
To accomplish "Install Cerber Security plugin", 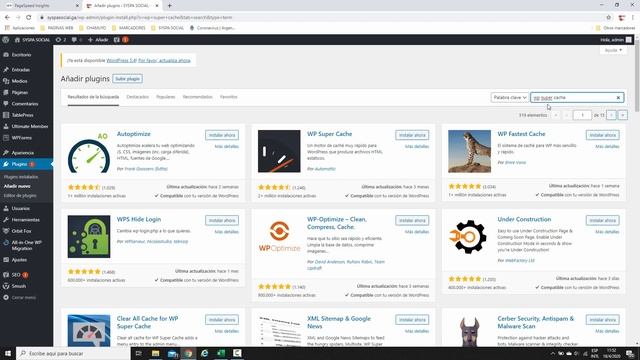I will pyautogui.click(x=602, y=320).
